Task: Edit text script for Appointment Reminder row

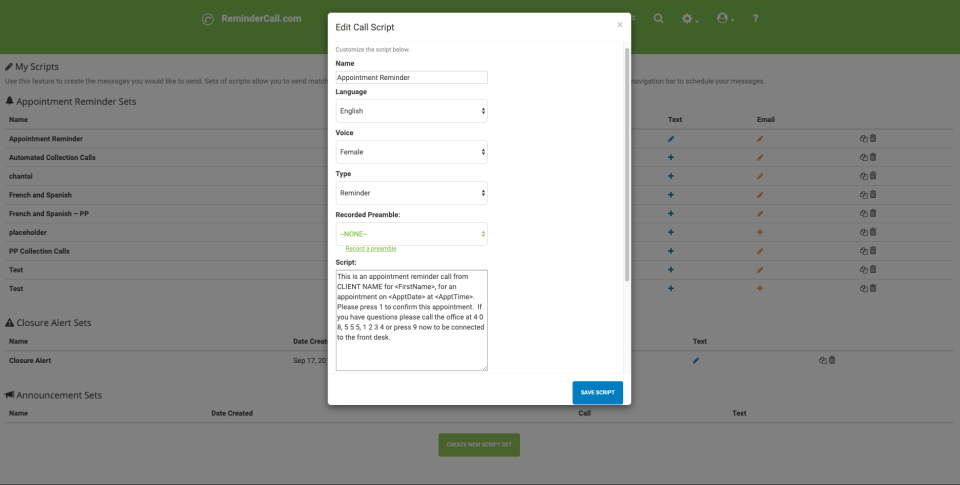Action: pos(671,139)
